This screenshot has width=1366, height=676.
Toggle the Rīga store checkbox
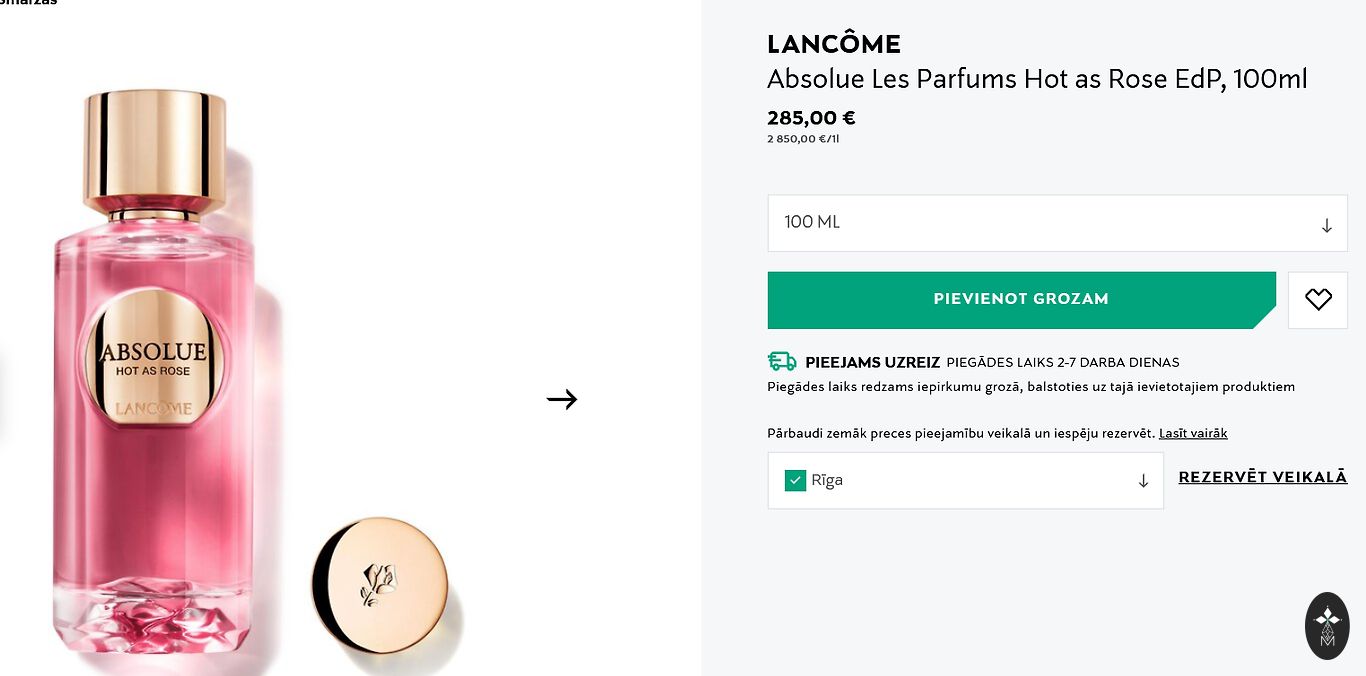pos(796,481)
